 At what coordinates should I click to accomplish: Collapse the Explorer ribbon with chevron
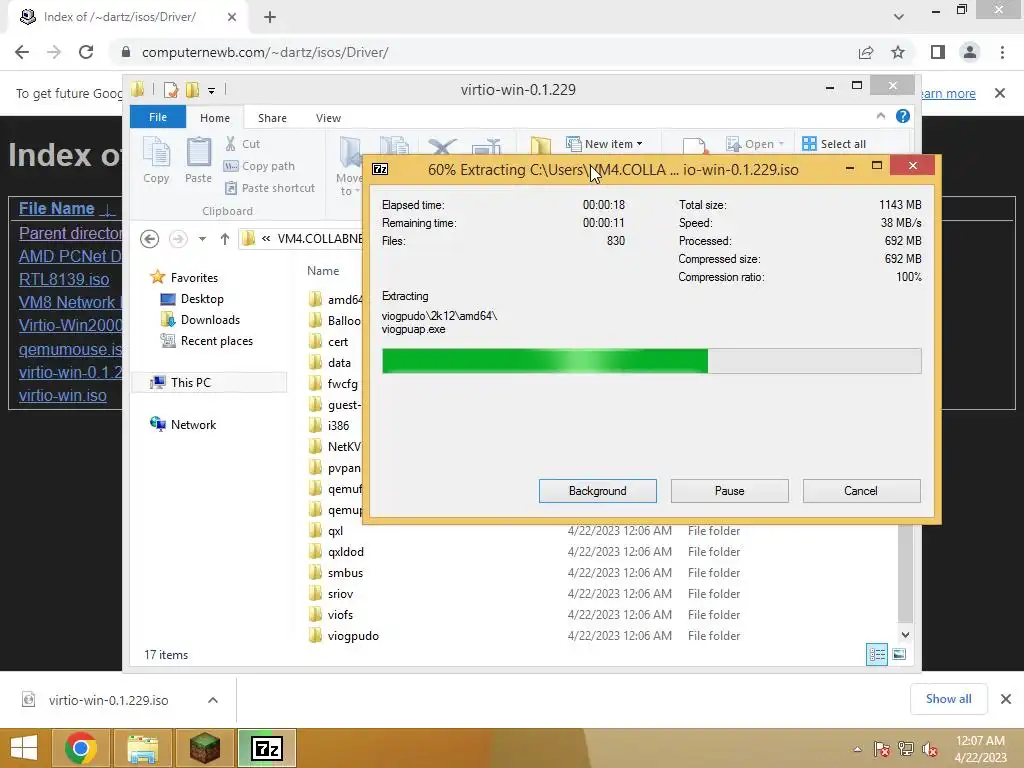880,116
